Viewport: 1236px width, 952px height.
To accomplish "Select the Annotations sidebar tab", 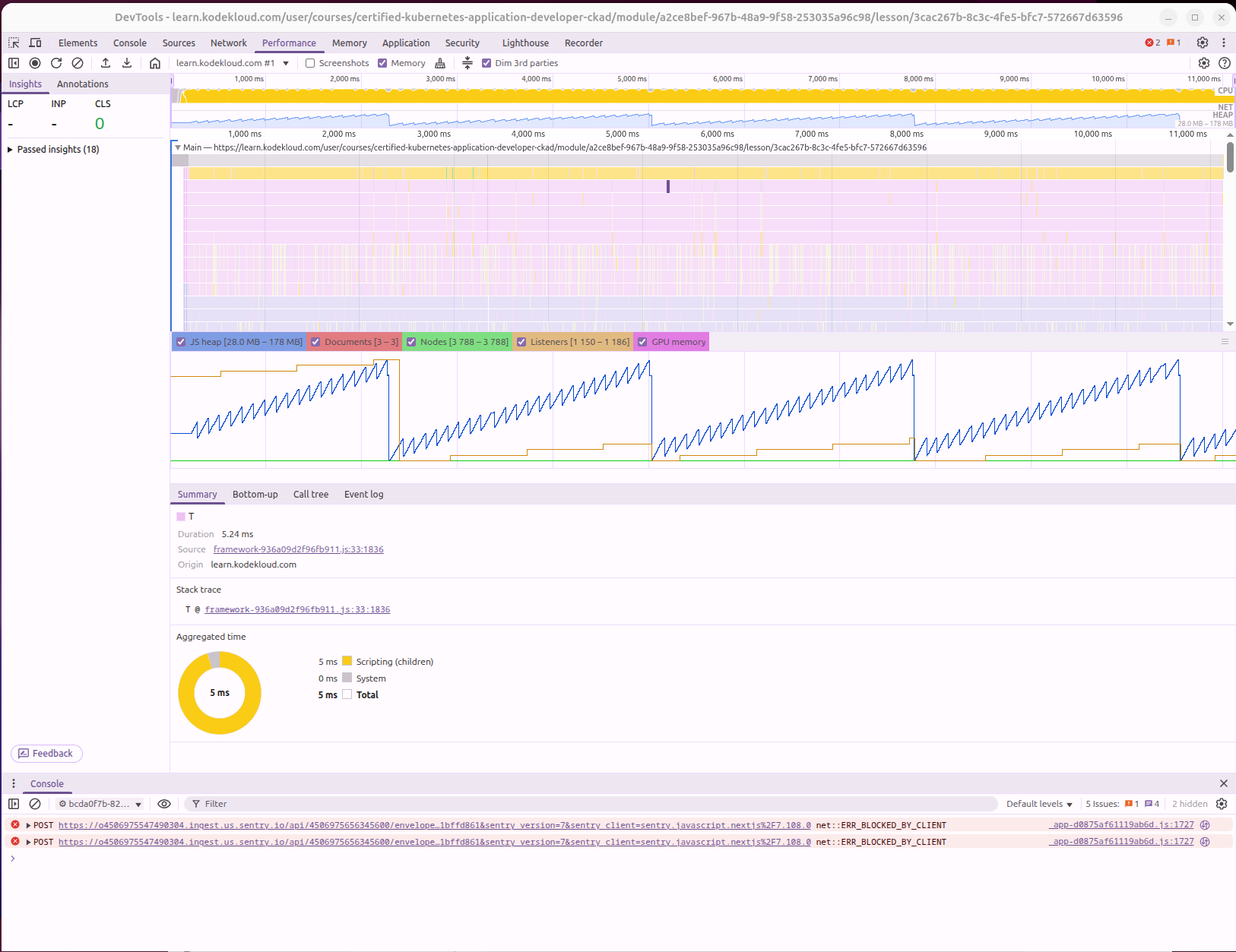I will click(x=83, y=84).
